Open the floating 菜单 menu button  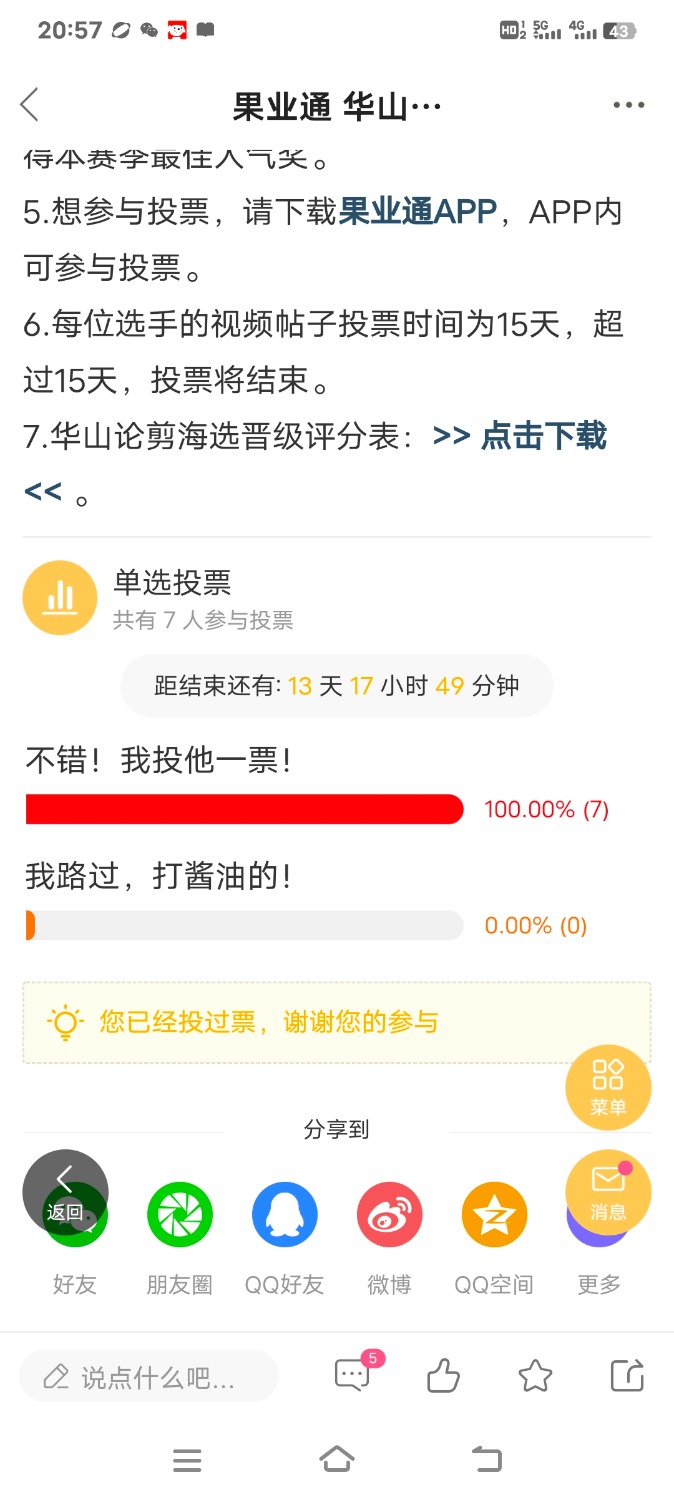608,1087
